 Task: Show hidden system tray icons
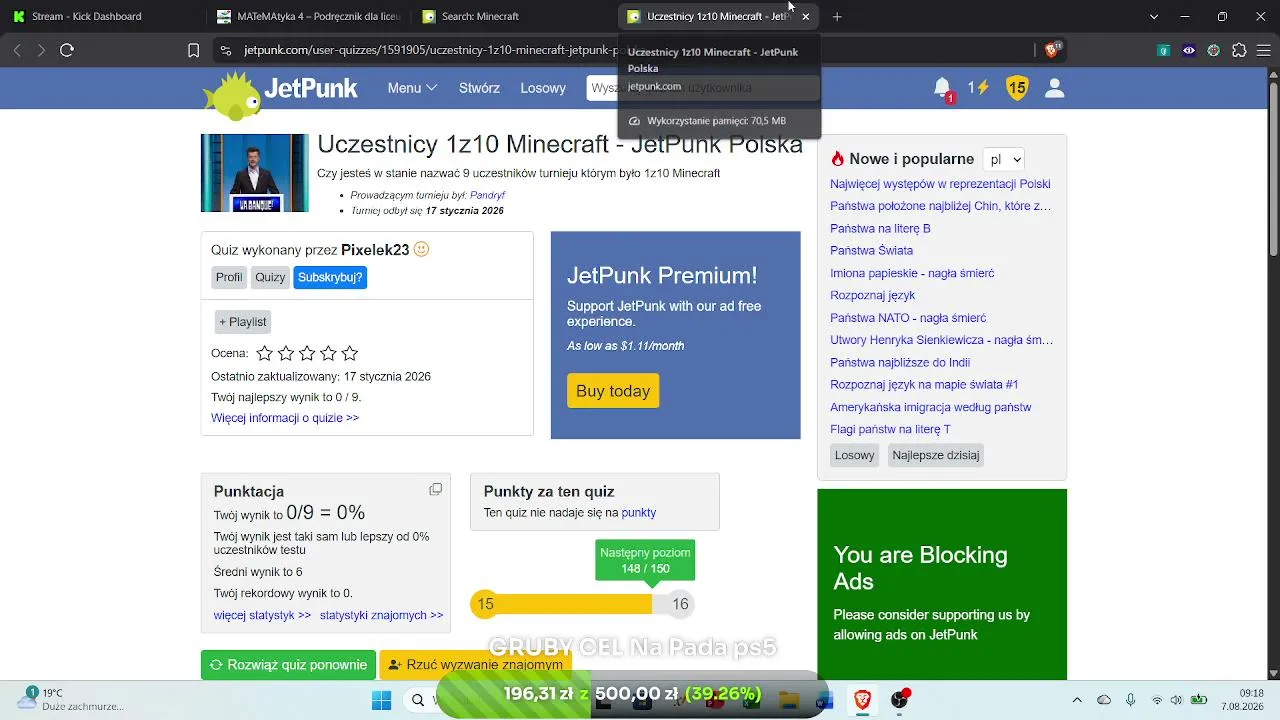[1077, 700]
